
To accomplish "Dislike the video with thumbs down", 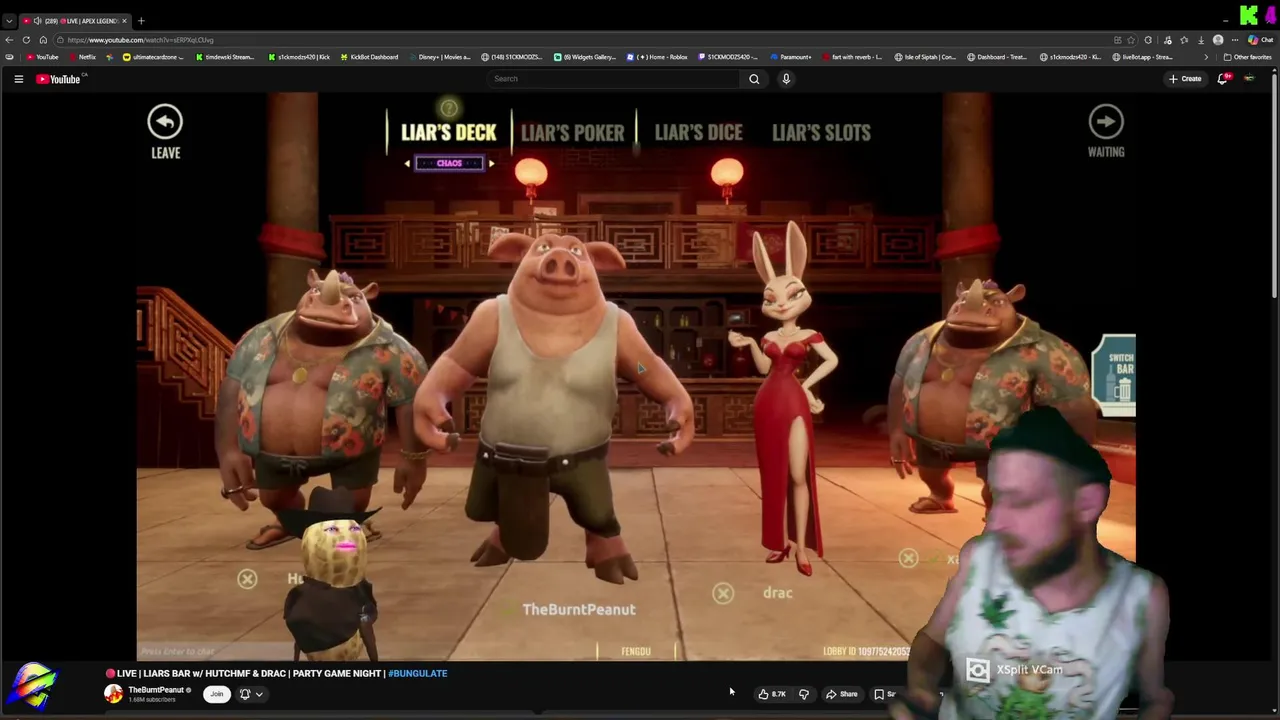I will (803, 694).
